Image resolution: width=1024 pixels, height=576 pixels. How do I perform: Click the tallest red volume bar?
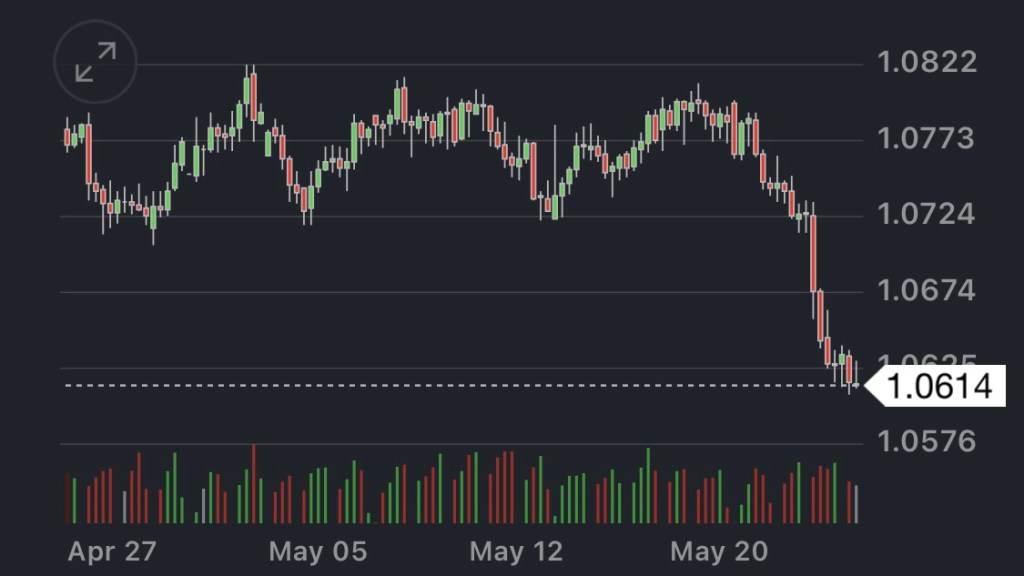click(254, 484)
